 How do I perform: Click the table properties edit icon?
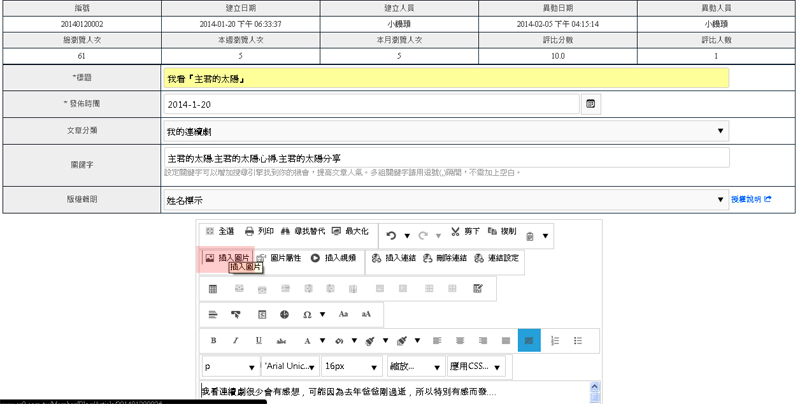(x=478, y=289)
